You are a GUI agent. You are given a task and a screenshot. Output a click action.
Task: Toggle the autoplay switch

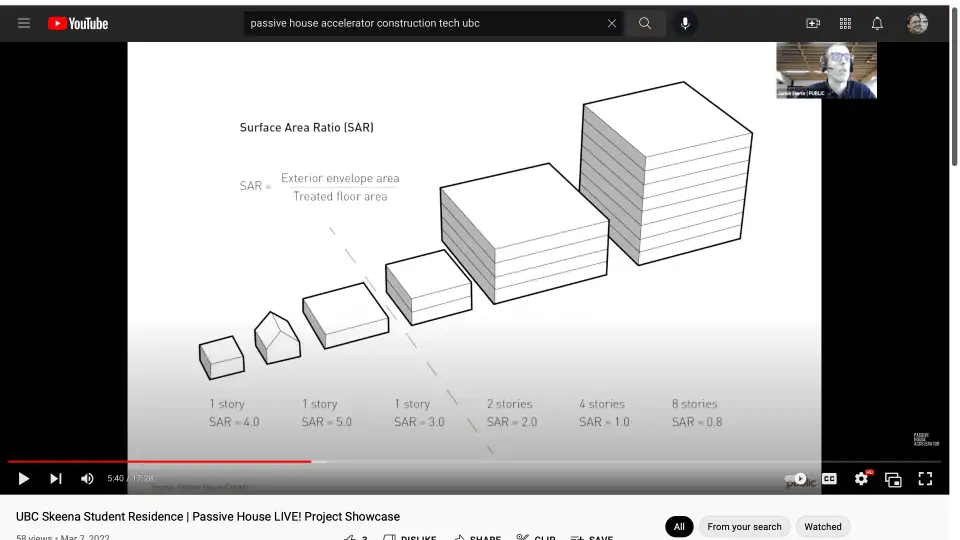point(796,479)
